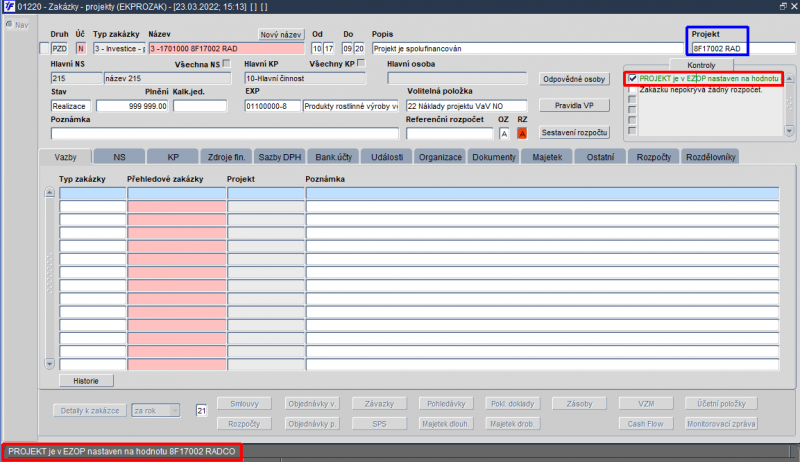This screenshot has height=462, width=800.
Task: Open the KP tab
Action: (x=173, y=157)
